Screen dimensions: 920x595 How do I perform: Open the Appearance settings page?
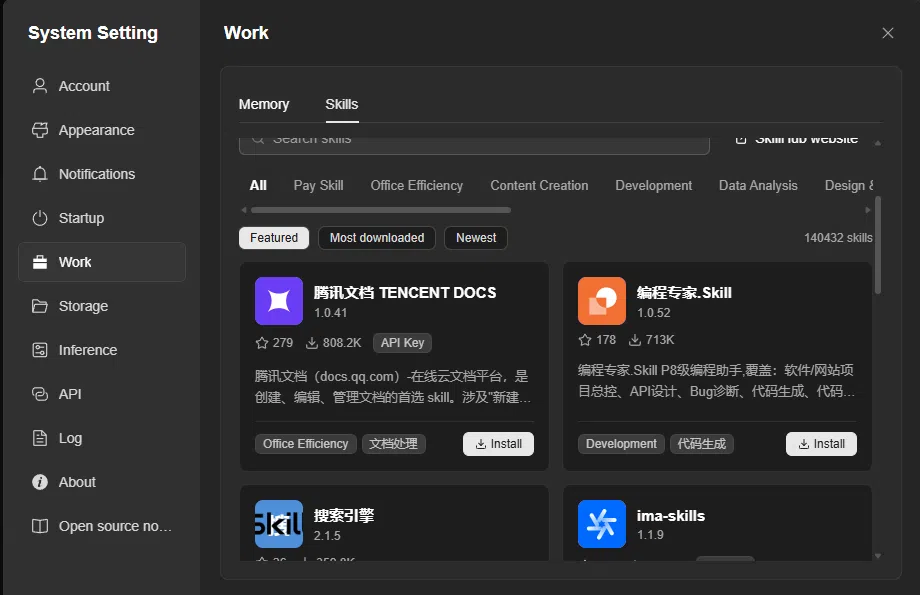(x=102, y=130)
